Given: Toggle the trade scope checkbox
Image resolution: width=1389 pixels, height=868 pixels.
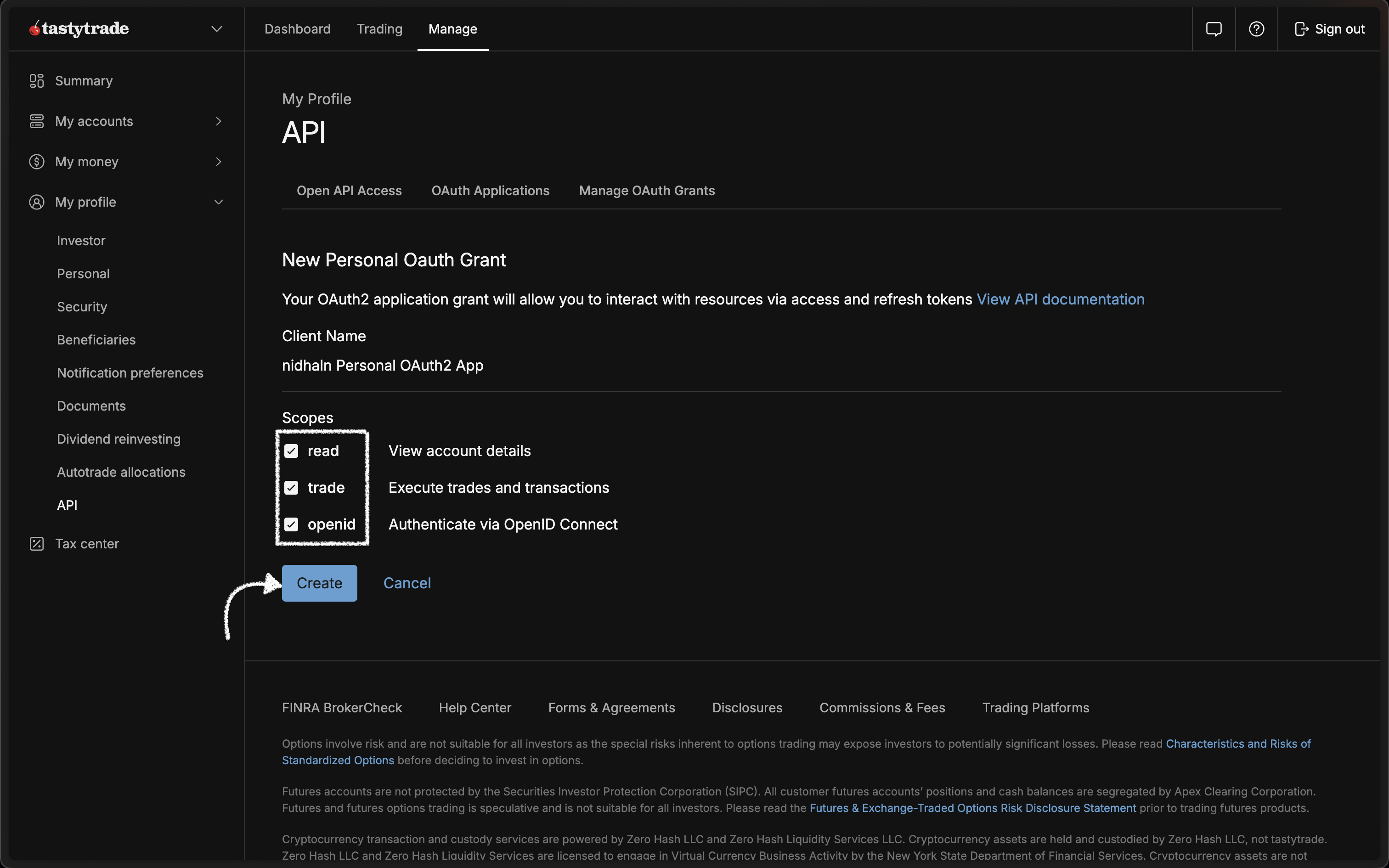Looking at the screenshot, I should click(x=292, y=488).
